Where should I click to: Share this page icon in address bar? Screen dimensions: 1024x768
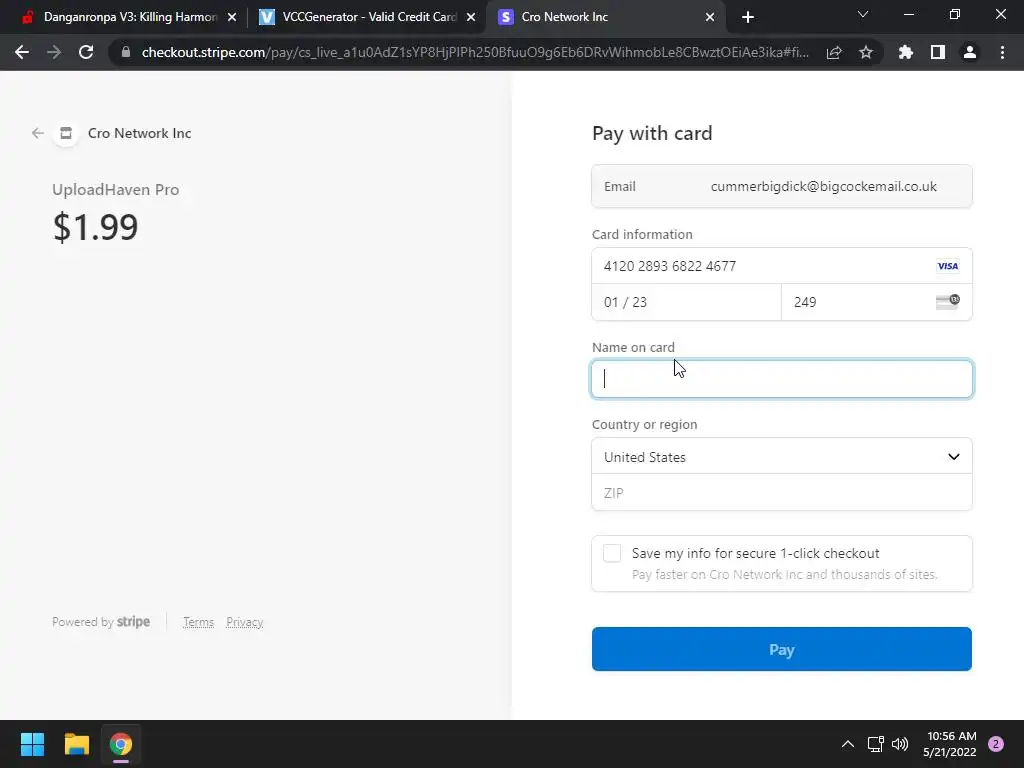click(x=834, y=52)
